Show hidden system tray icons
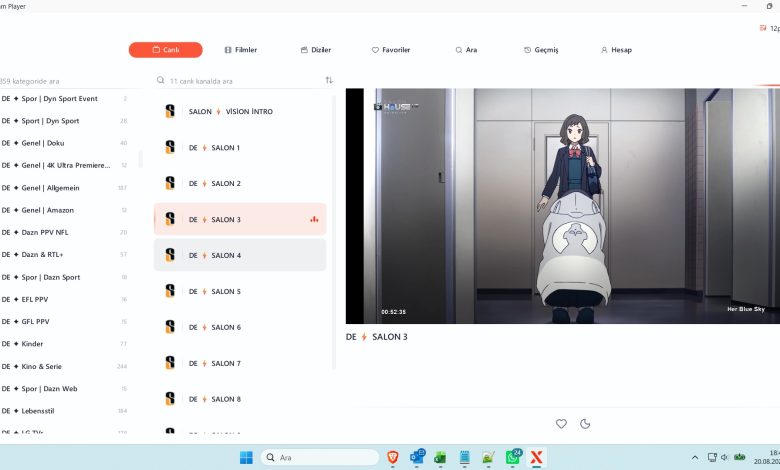Screen dimensions: 780x470 click(695, 457)
